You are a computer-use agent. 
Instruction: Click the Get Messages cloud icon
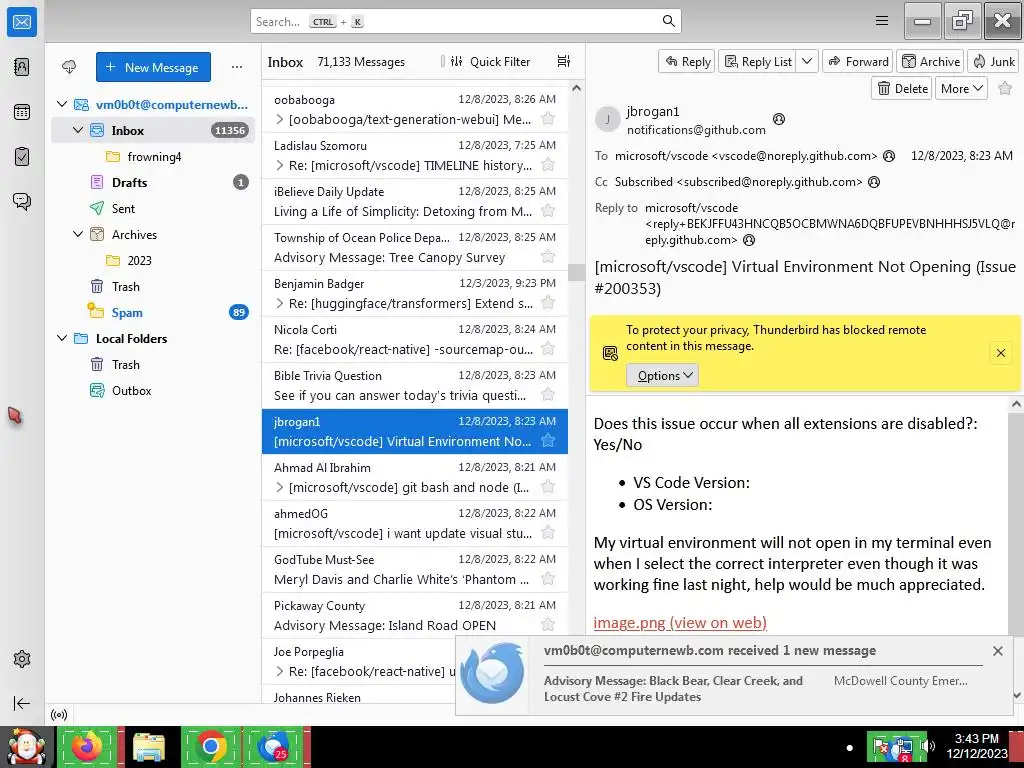[69, 67]
